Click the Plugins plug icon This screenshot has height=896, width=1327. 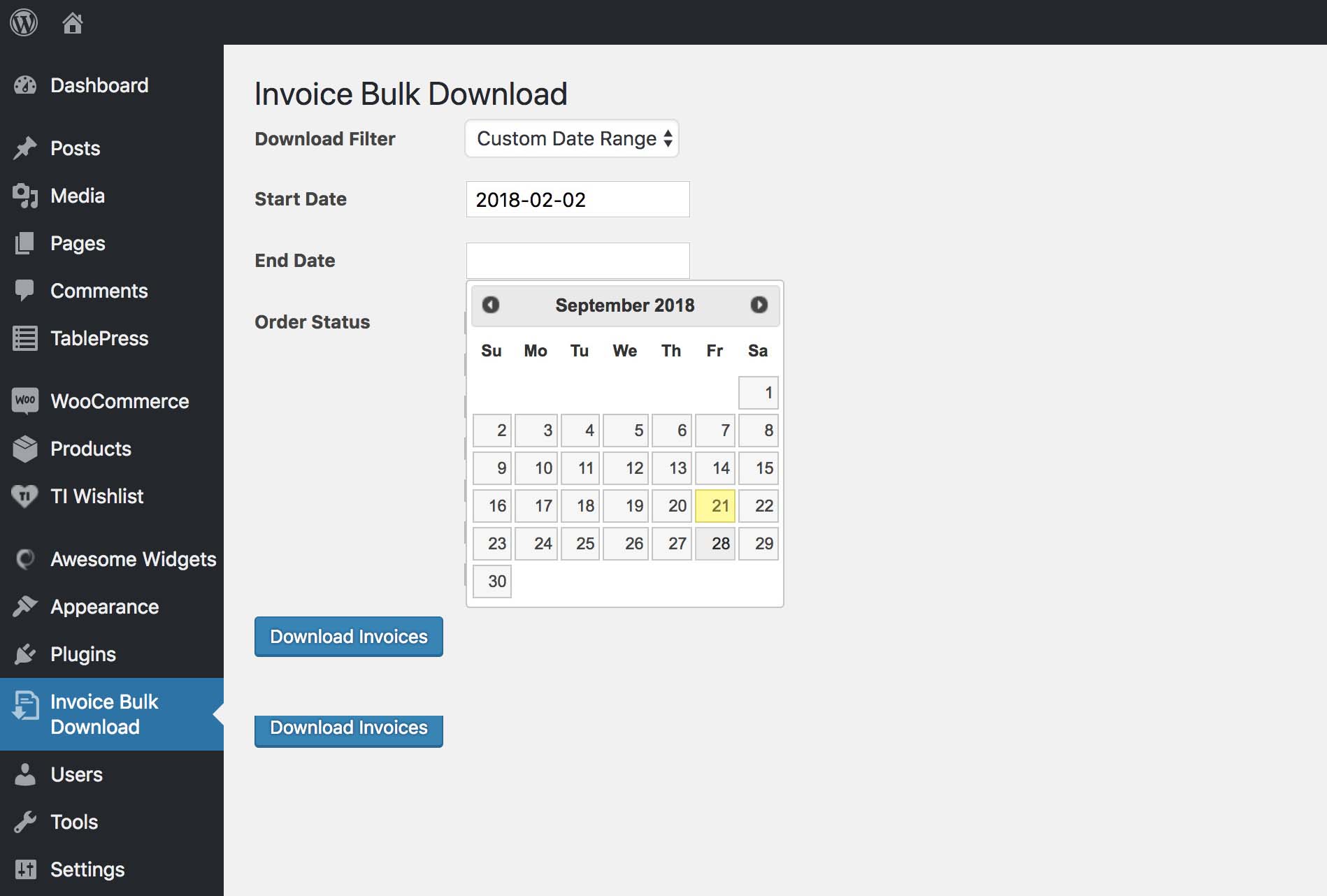(25, 654)
